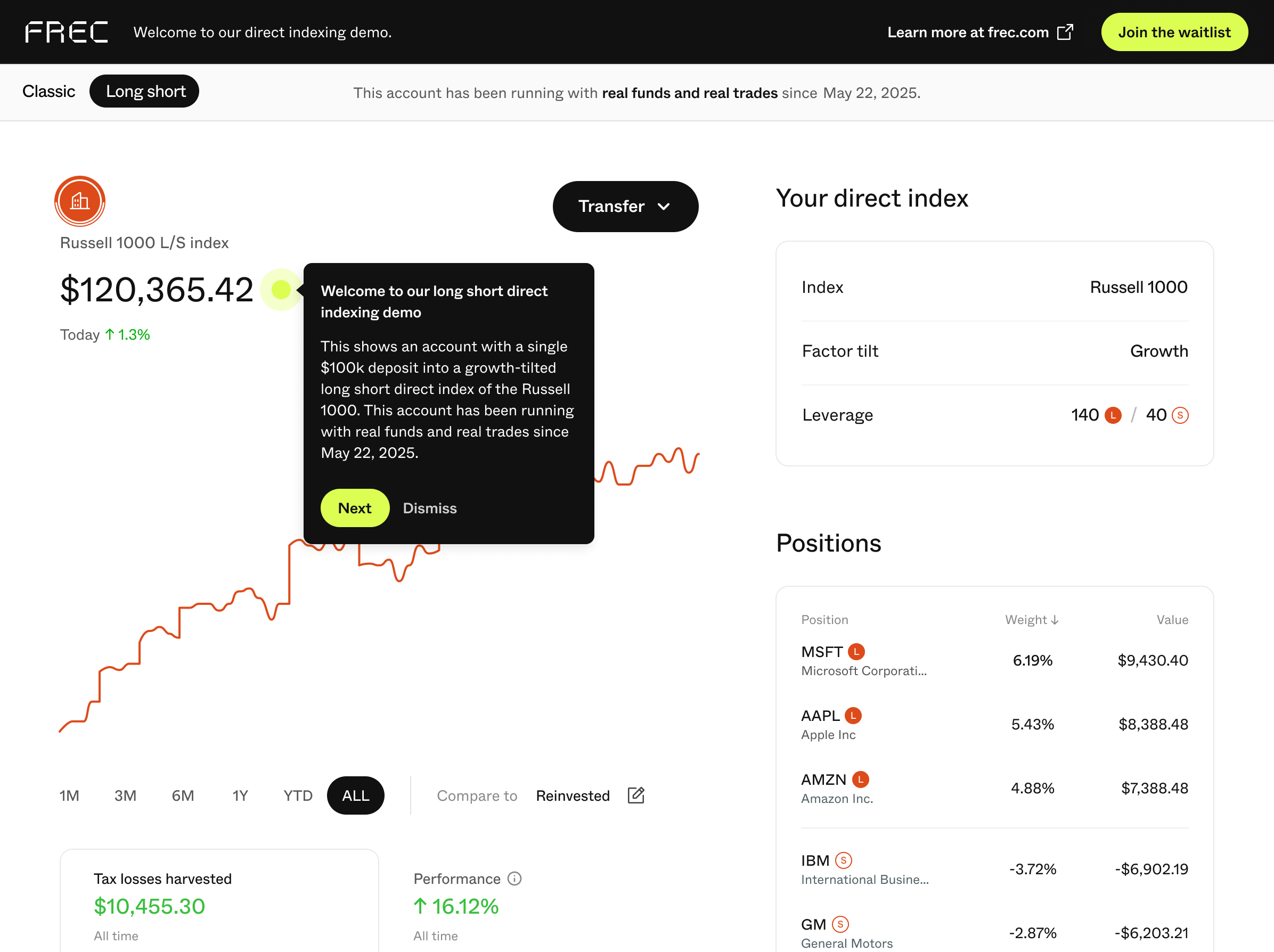This screenshot has width=1274, height=952.
Task: Click the Next button in tour popup
Action: point(355,508)
